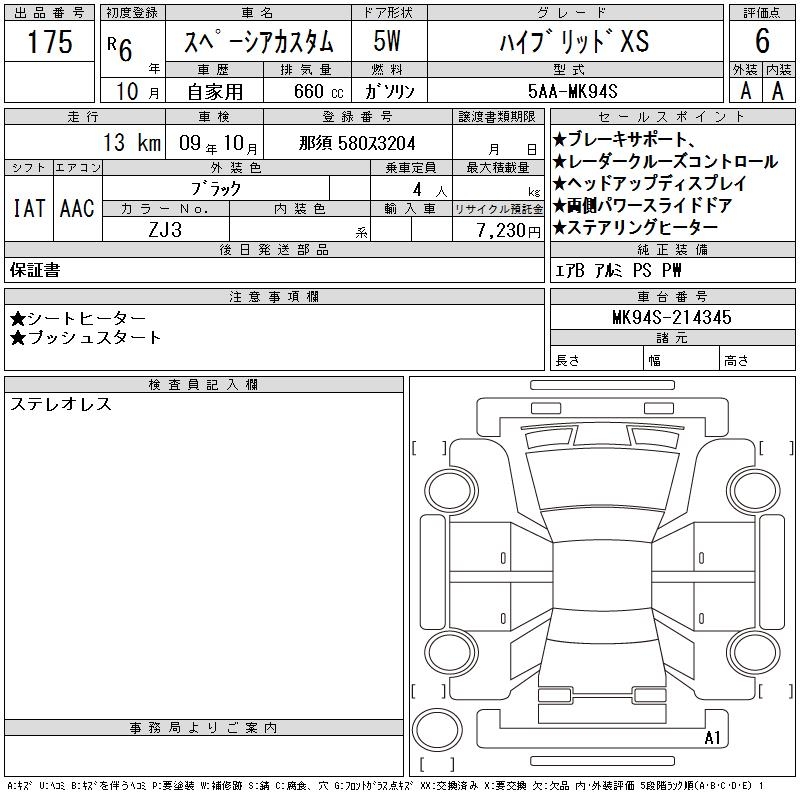Click the lot number 175
This screenshot has height=800, width=800.
(50, 42)
